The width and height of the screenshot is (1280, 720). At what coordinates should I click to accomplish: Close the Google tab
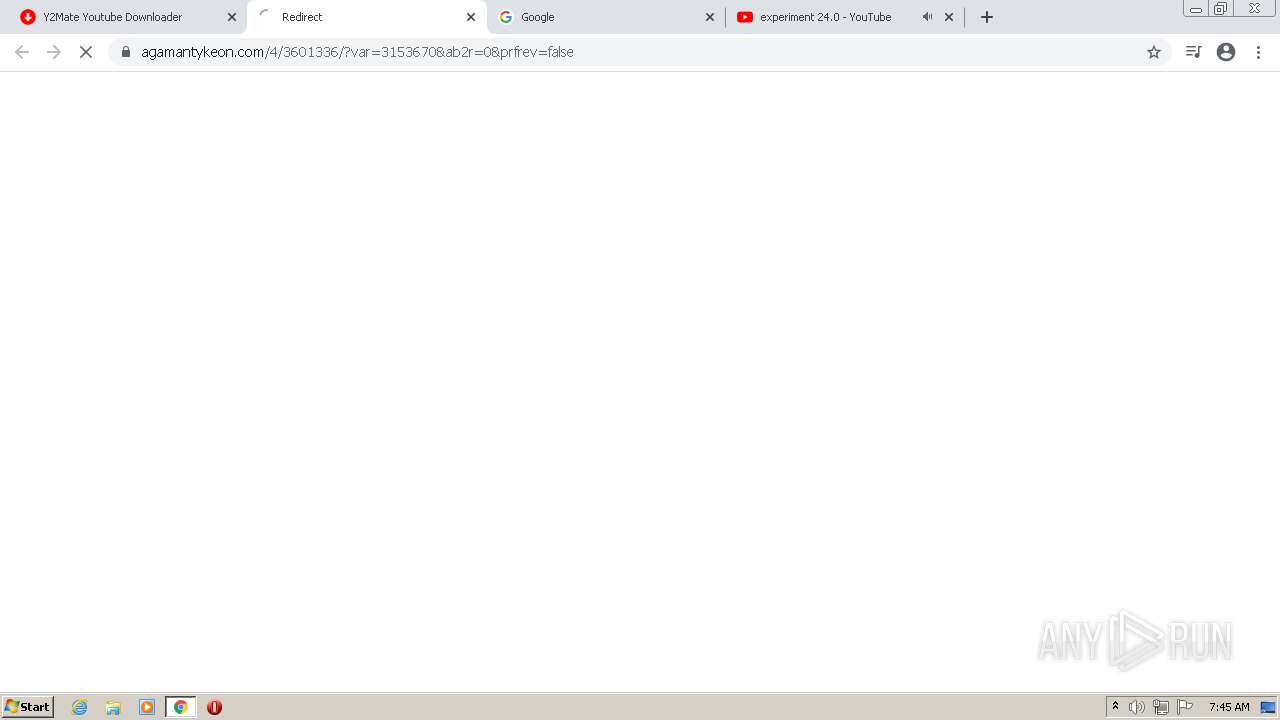[710, 17]
